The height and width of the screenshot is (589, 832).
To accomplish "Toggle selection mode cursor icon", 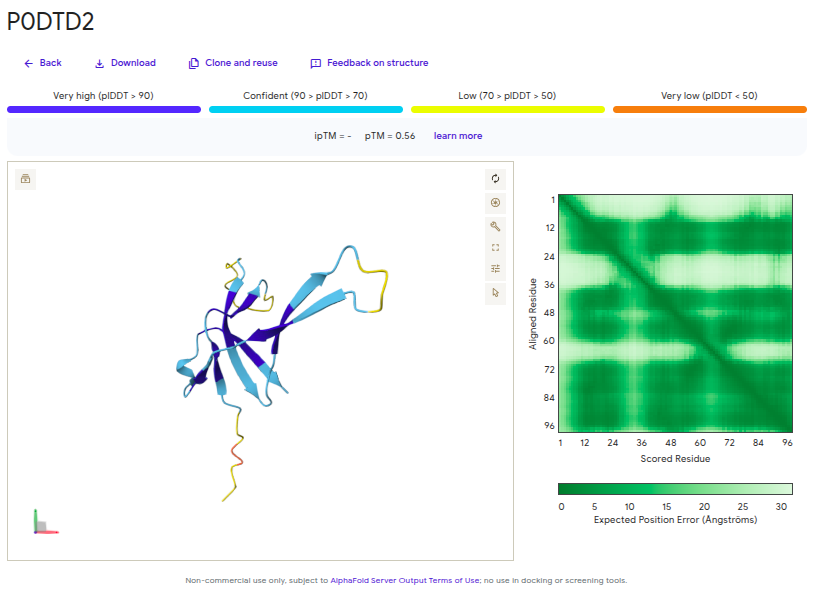I will tap(495, 292).
